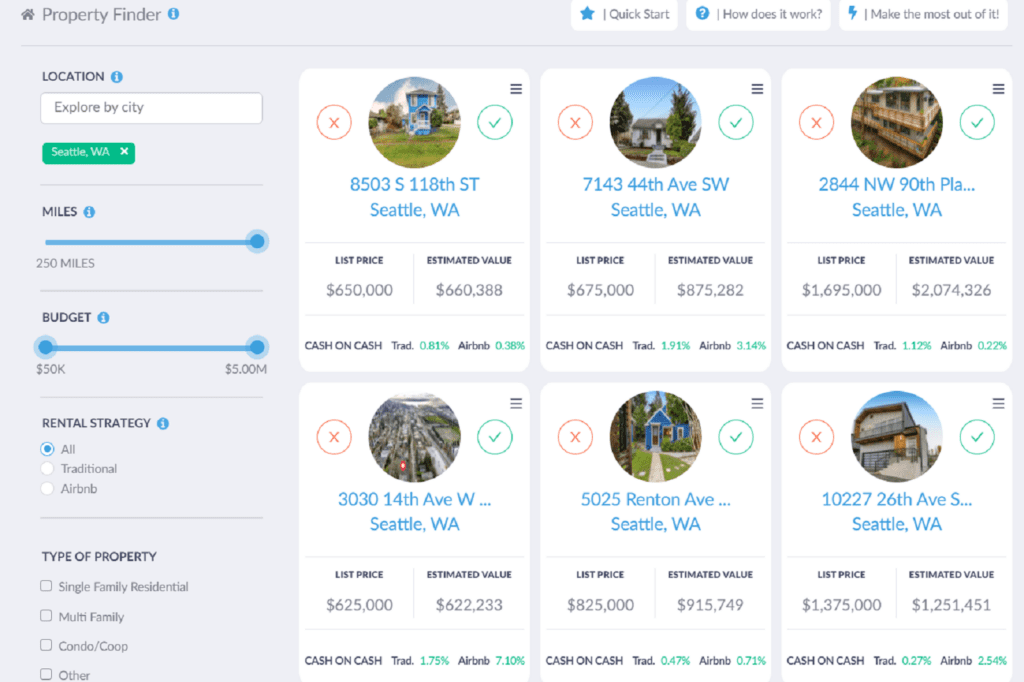The height and width of the screenshot is (682, 1024).
Task: Click the info icon beside Budget
Action: pyautogui.click(x=103, y=318)
